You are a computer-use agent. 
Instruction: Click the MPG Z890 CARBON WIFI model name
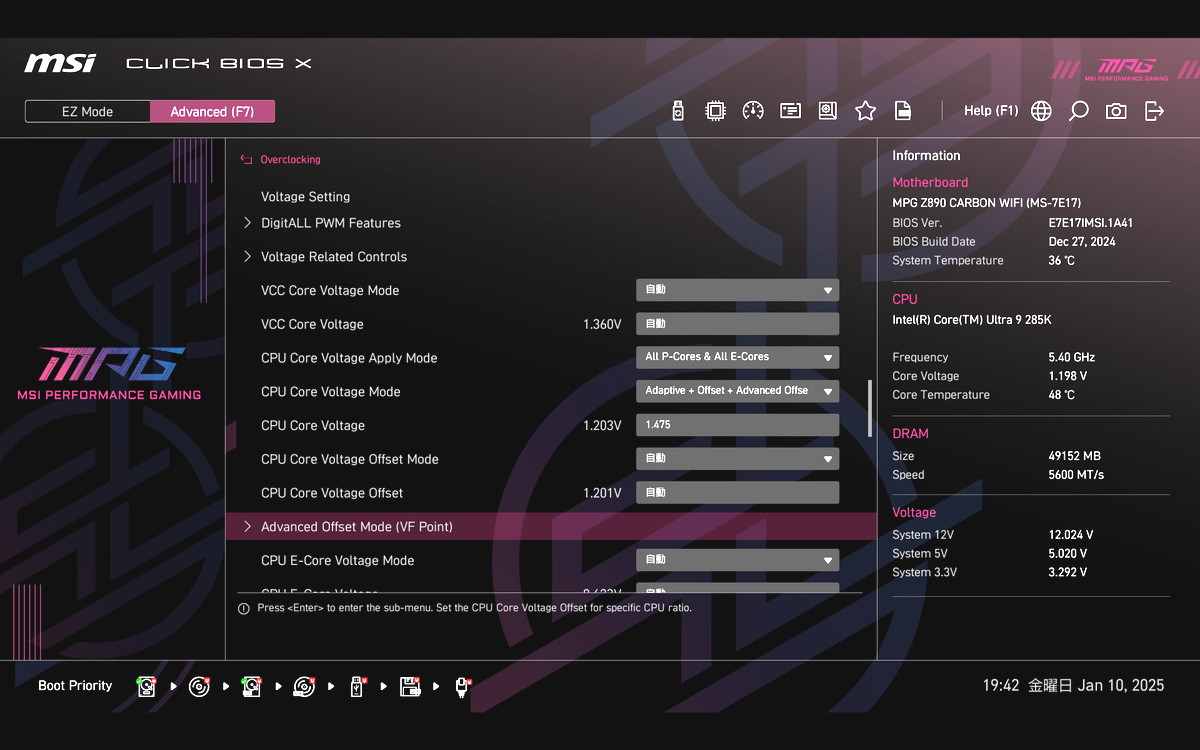point(986,203)
